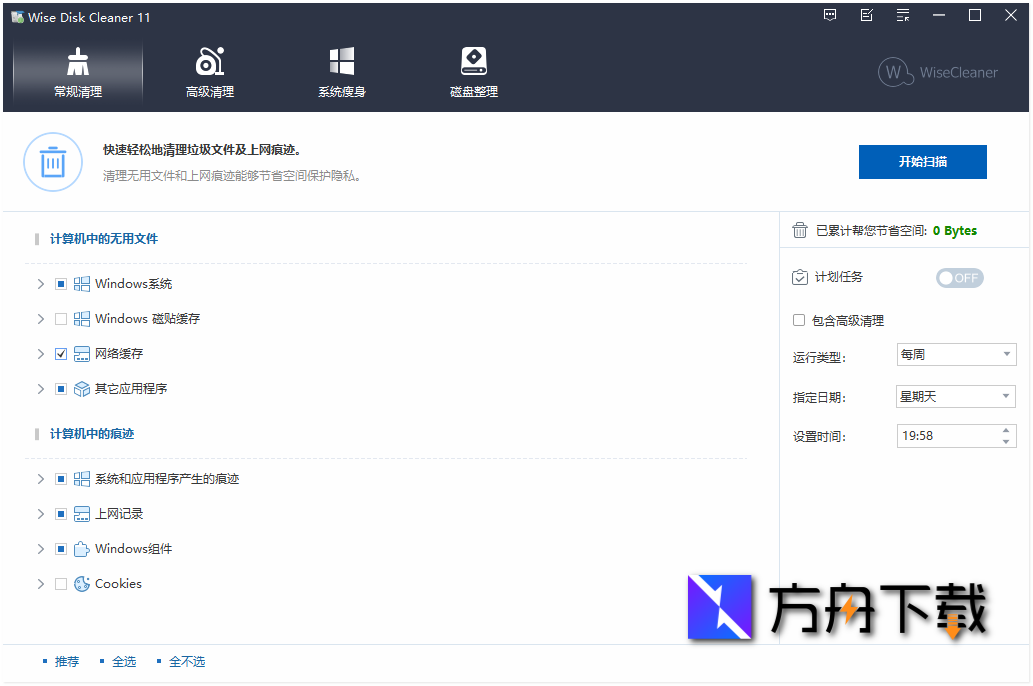1033x686 pixels.
Task: Turn on the 计划任务 OFF toggle
Action: click(959, 277)
